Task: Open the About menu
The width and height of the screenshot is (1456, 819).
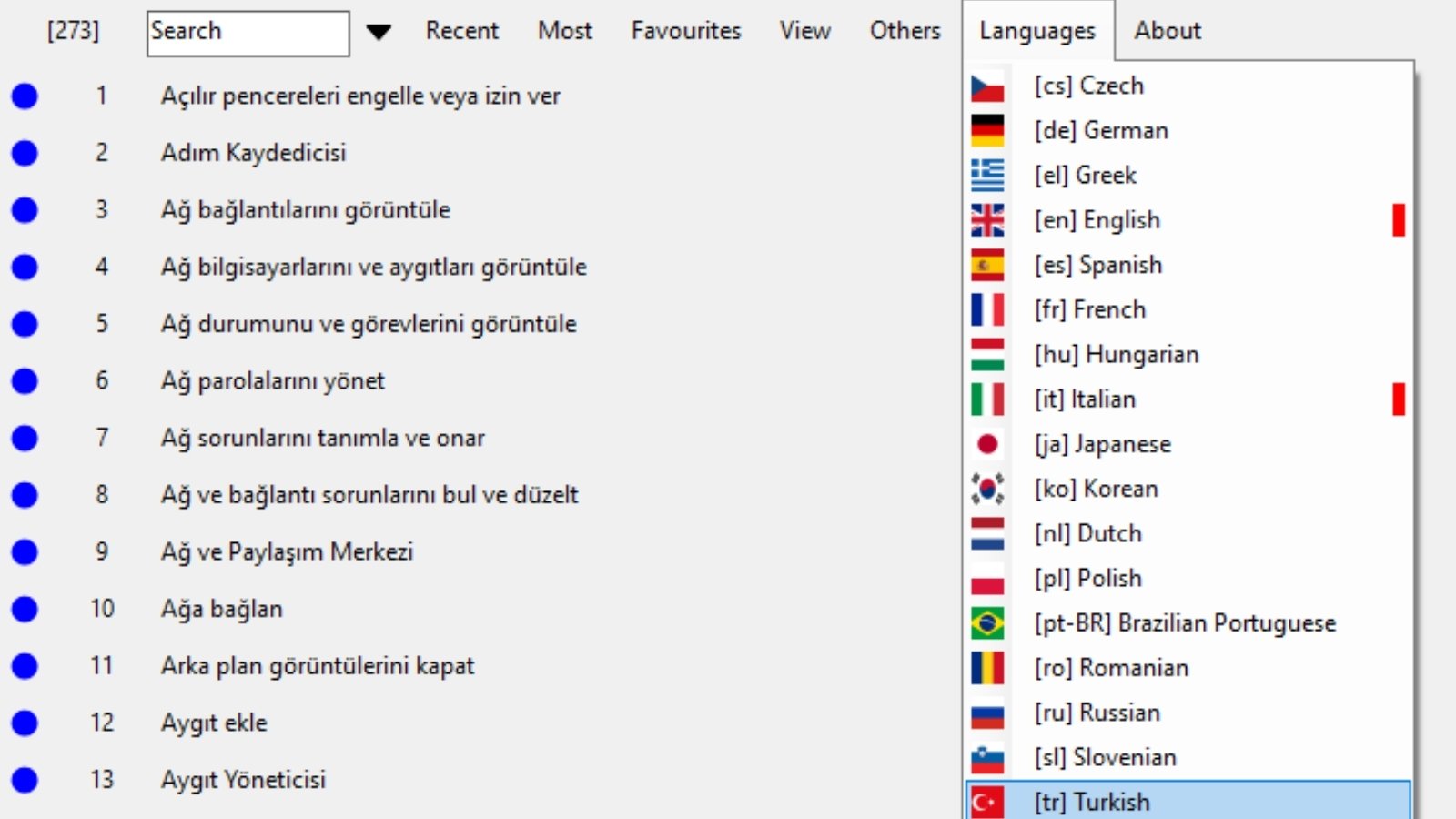Action: (1168, 31)
